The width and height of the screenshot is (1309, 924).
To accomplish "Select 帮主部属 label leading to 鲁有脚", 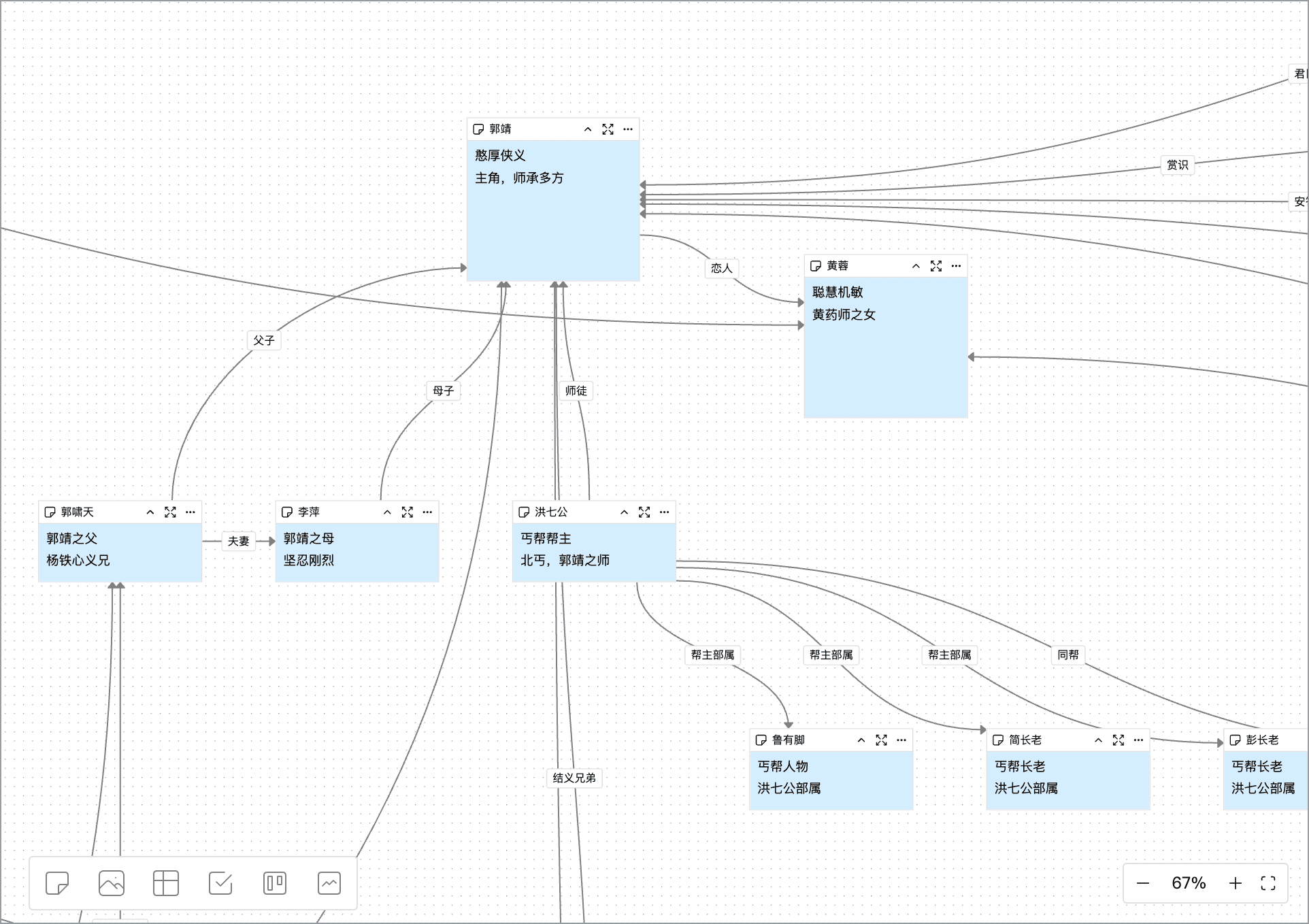I will [x=713, y=655].
